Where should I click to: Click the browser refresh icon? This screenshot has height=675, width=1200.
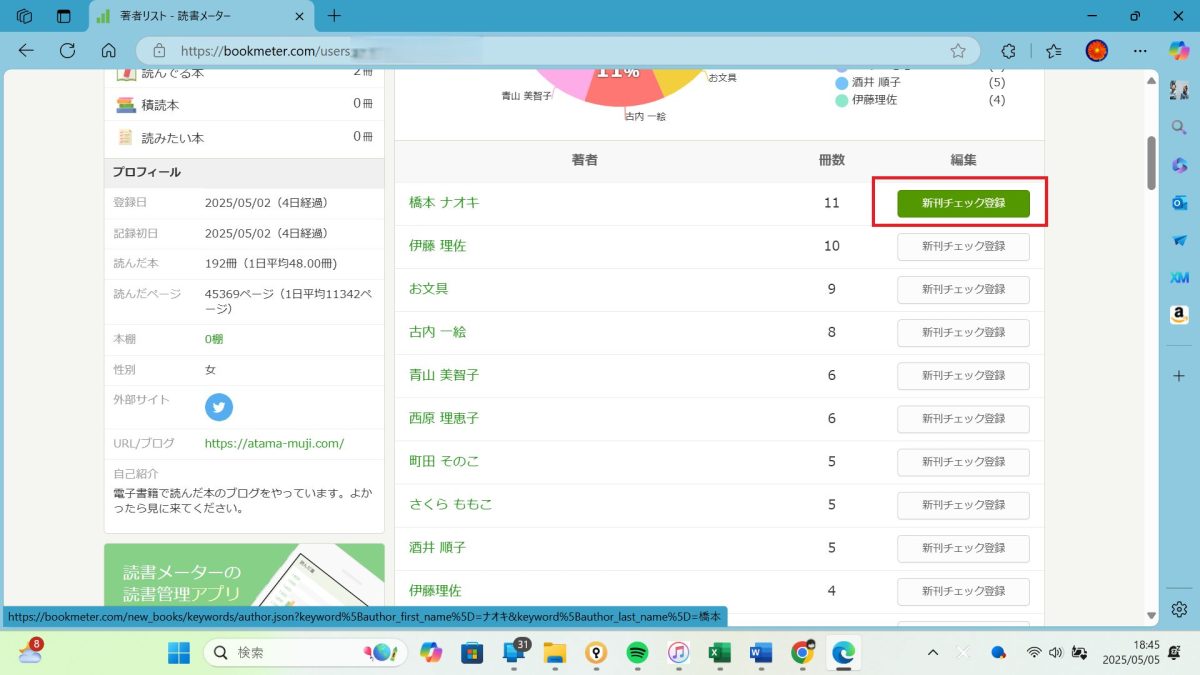coord(68,51)
